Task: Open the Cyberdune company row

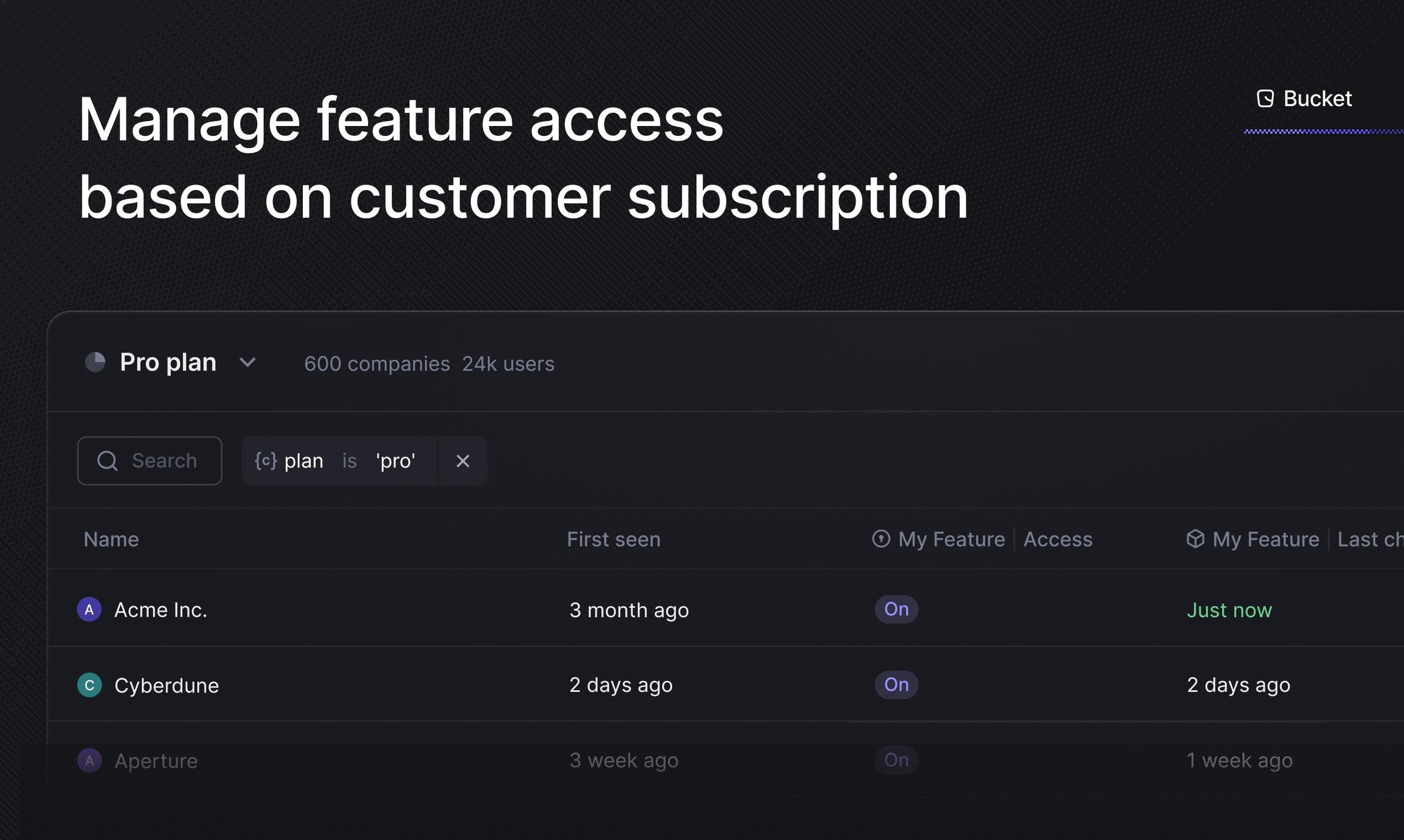Action: 167,685
